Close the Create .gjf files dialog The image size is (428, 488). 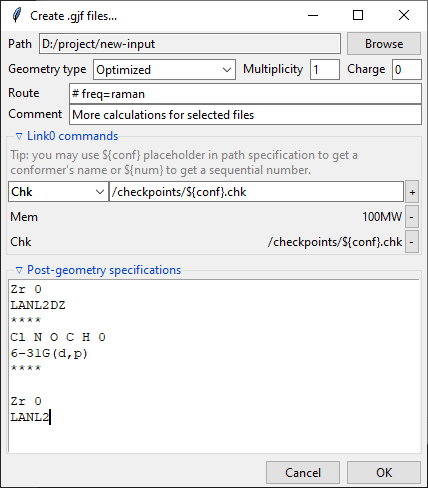[404, 15]
